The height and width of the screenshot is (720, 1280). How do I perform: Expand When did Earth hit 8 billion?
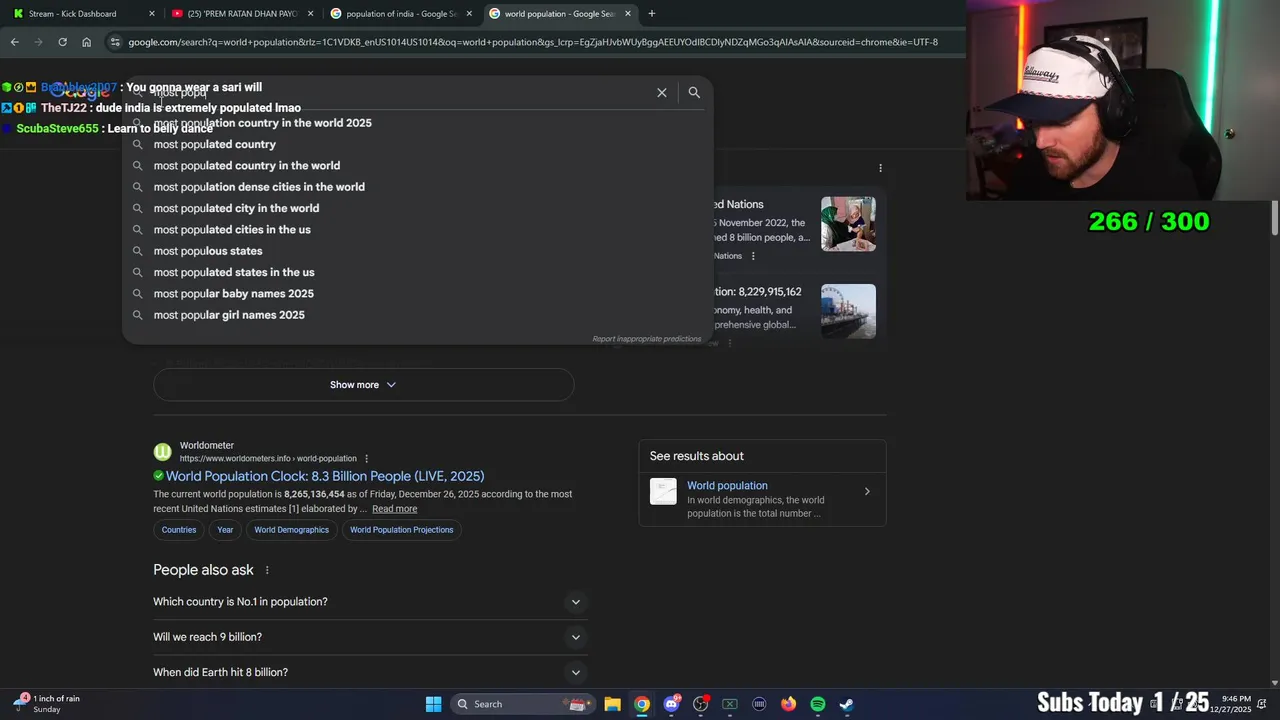[370, 672]
